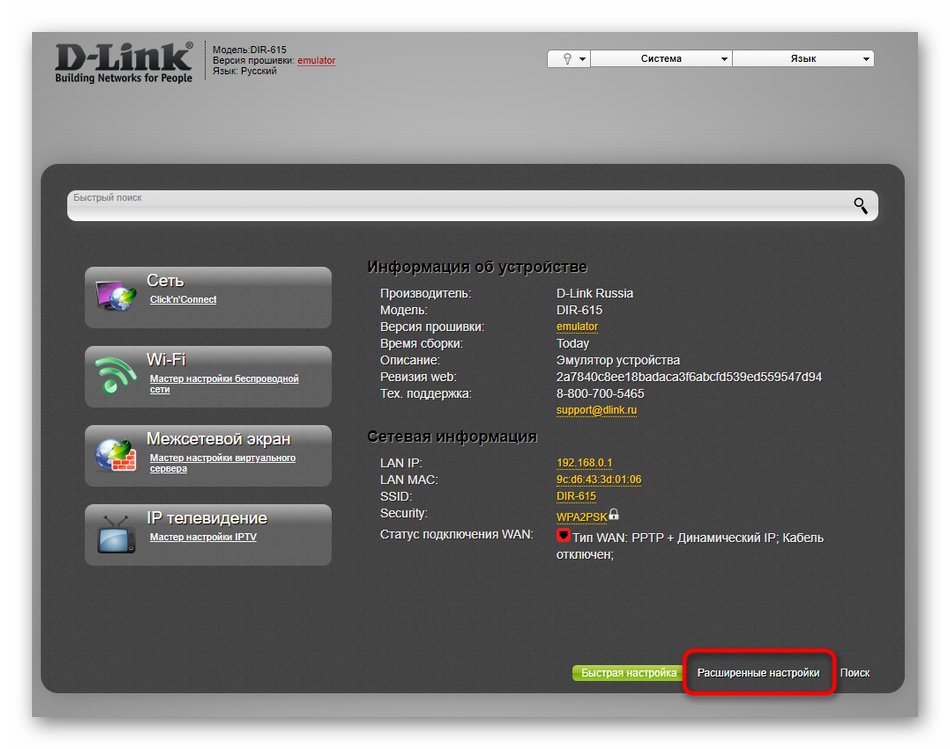Click the red WAN status indicator icon
Image resolution: width=950 pixels, height=749 pixels.
[x=563, y=536]
